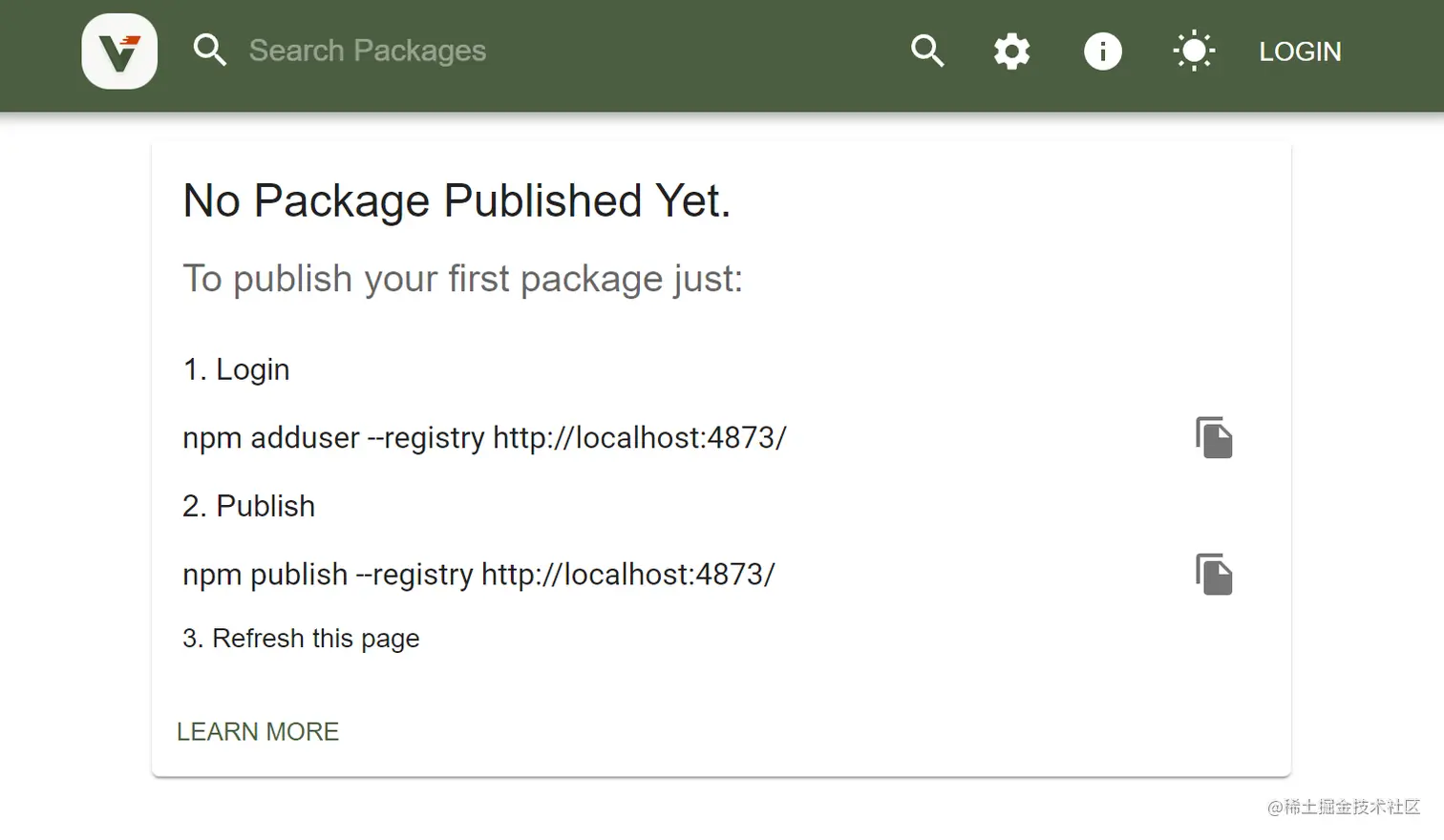Click the "3. Refresh this page" text
1444x840 pixels.
[301, 638]
